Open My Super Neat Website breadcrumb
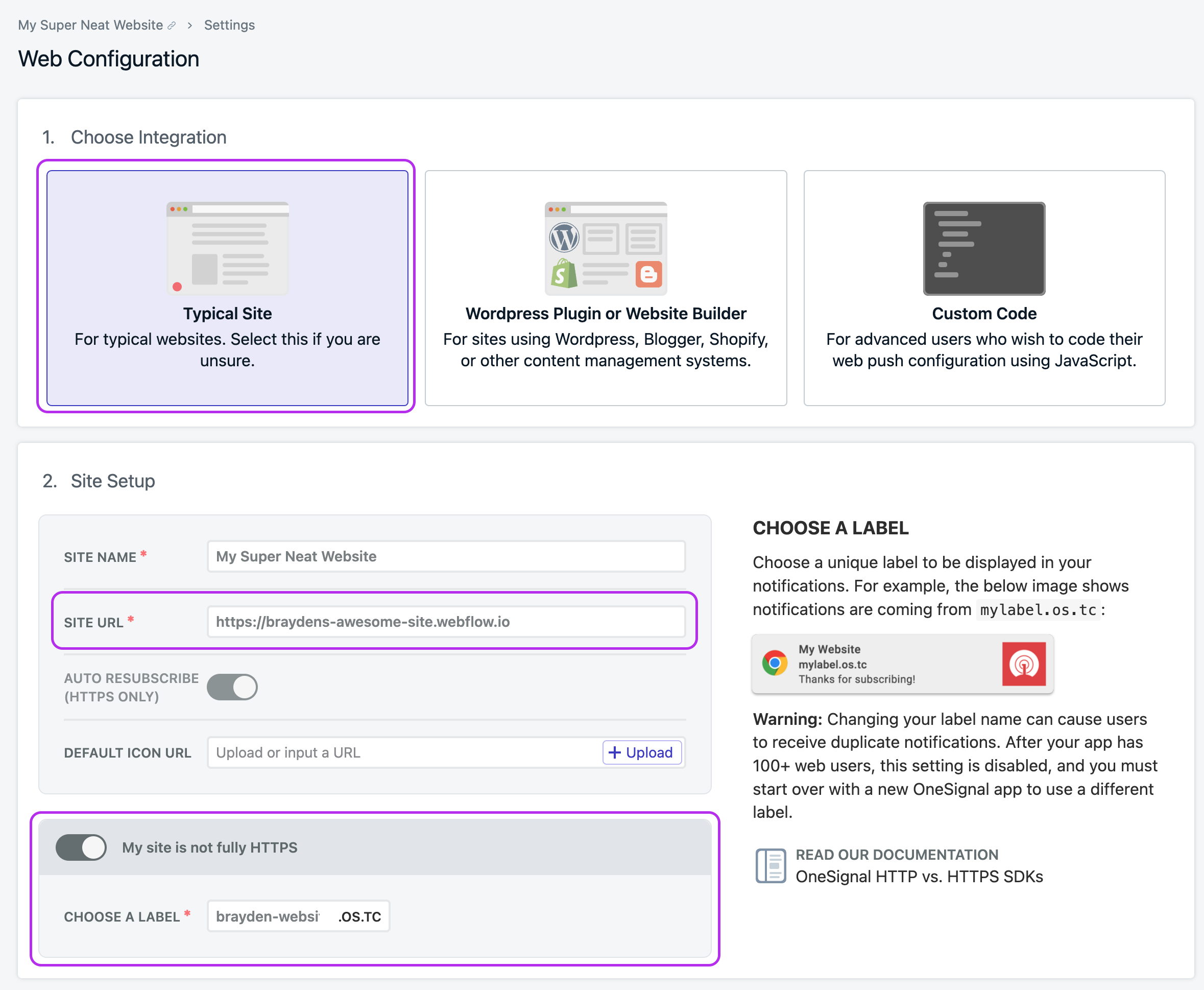Image resolution: width=1204 pixels, height=990 pixels. pyautogui.click(x=90, y=26)
